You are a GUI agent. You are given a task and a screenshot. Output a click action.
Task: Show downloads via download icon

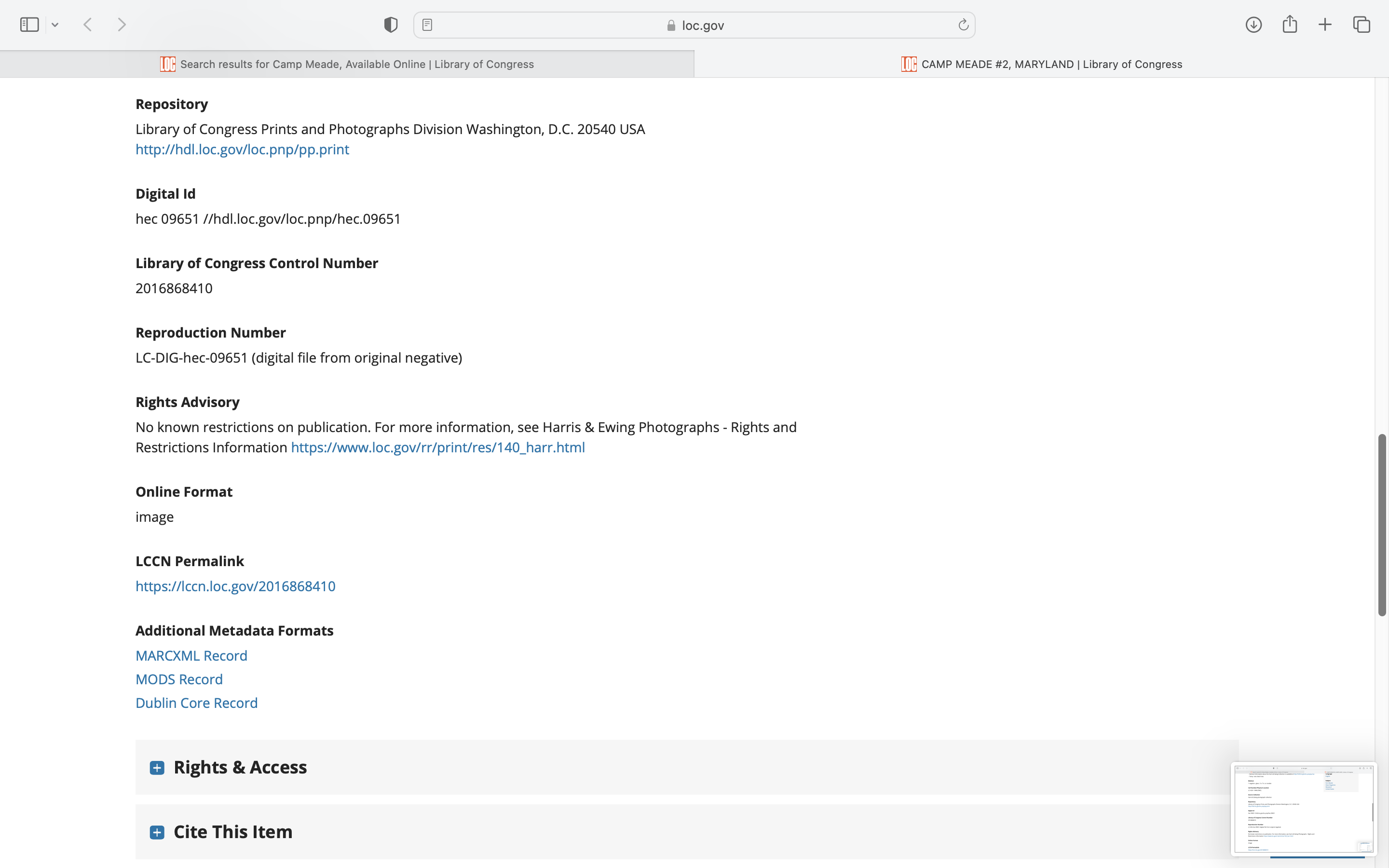[1253, 25]
